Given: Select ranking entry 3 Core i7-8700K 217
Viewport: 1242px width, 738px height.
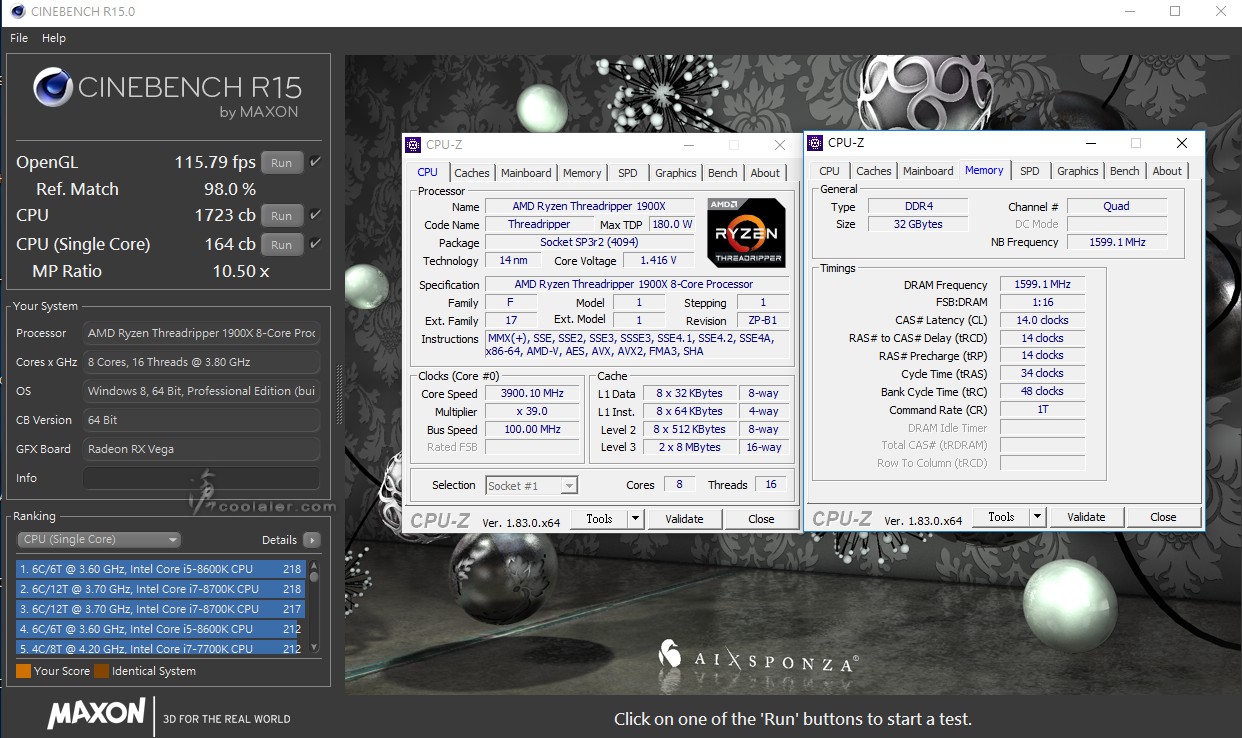Looking at the screenshot, I should tap(160, 609).
